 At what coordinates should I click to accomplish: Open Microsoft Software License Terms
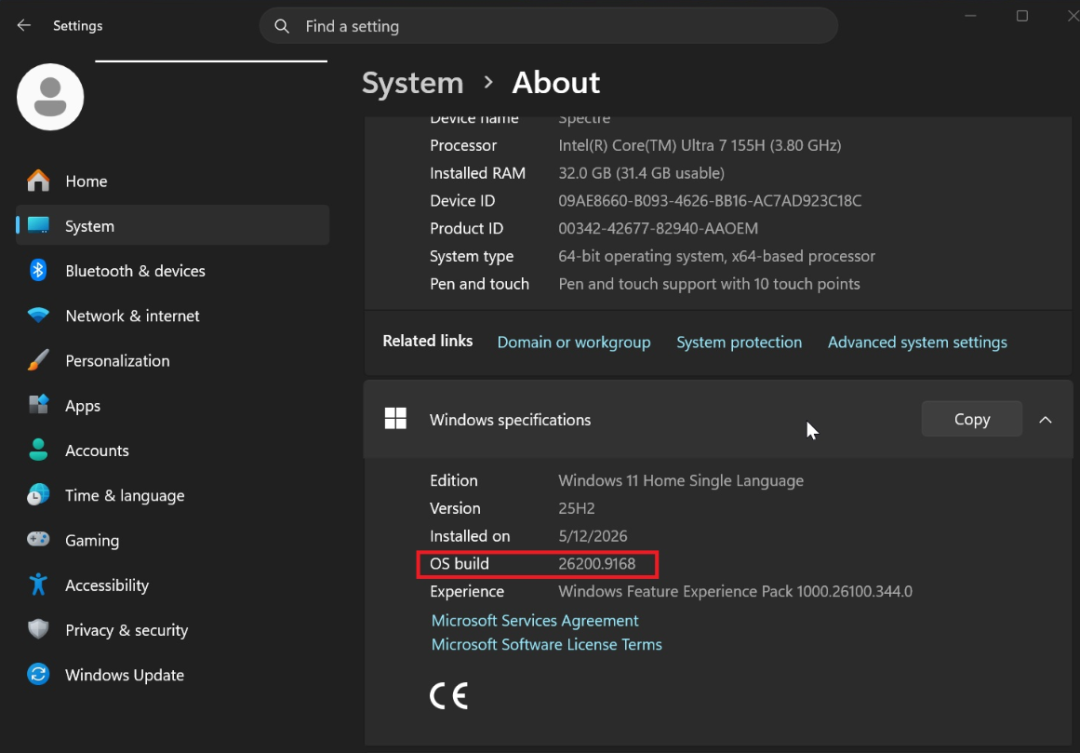click(x=547, y=645)
